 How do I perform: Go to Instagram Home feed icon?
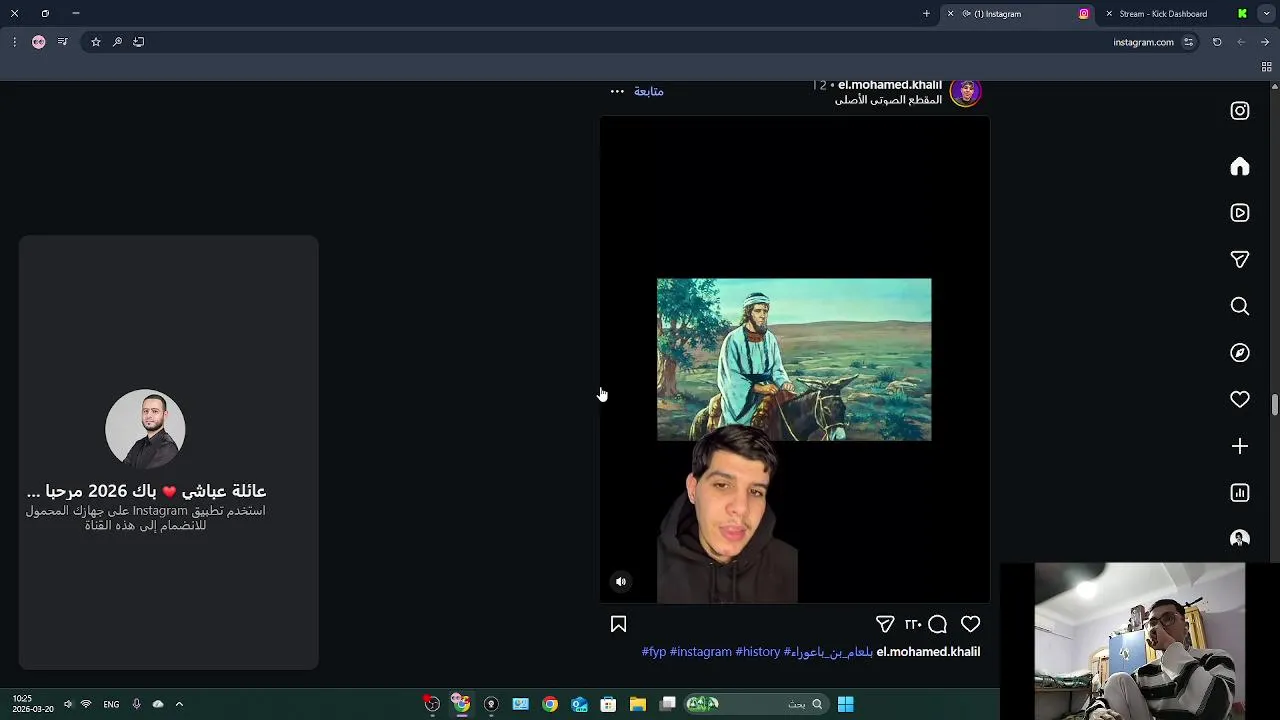tap(1240, 166)
